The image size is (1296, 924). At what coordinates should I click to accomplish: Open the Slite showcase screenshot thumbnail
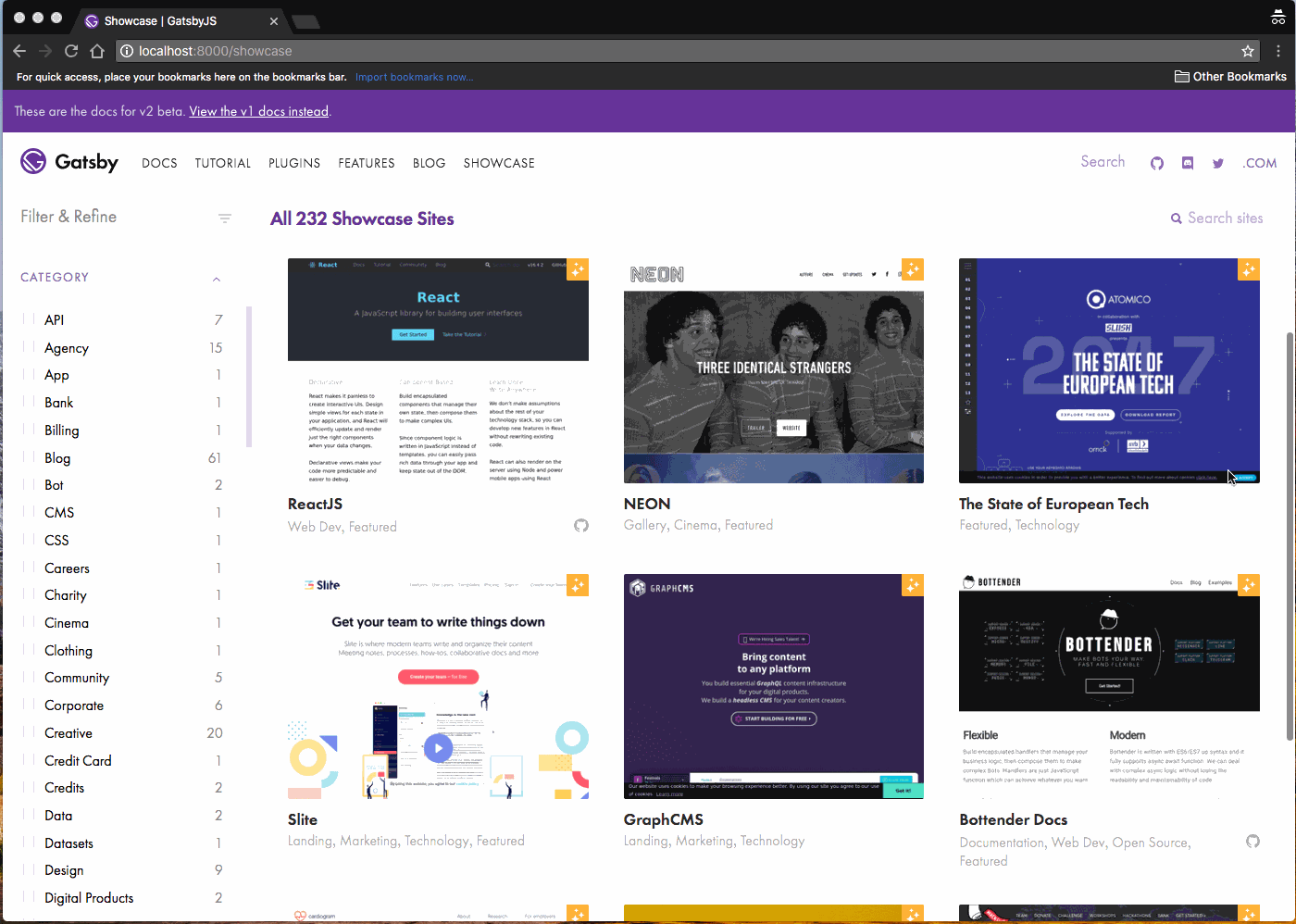[x=438, y=685]
